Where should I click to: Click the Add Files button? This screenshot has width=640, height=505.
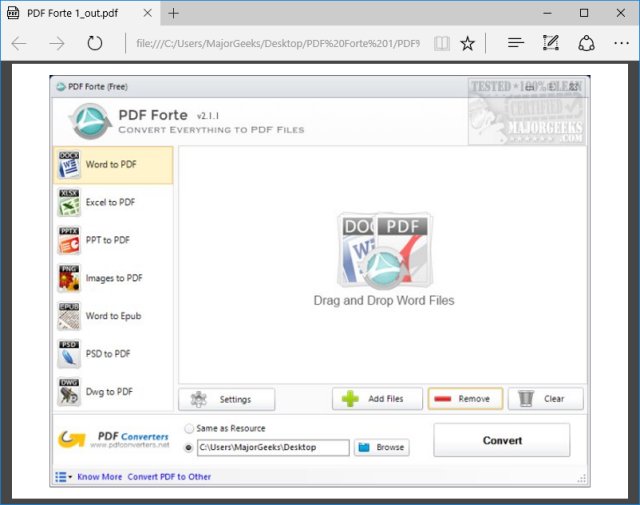[377, 399]
